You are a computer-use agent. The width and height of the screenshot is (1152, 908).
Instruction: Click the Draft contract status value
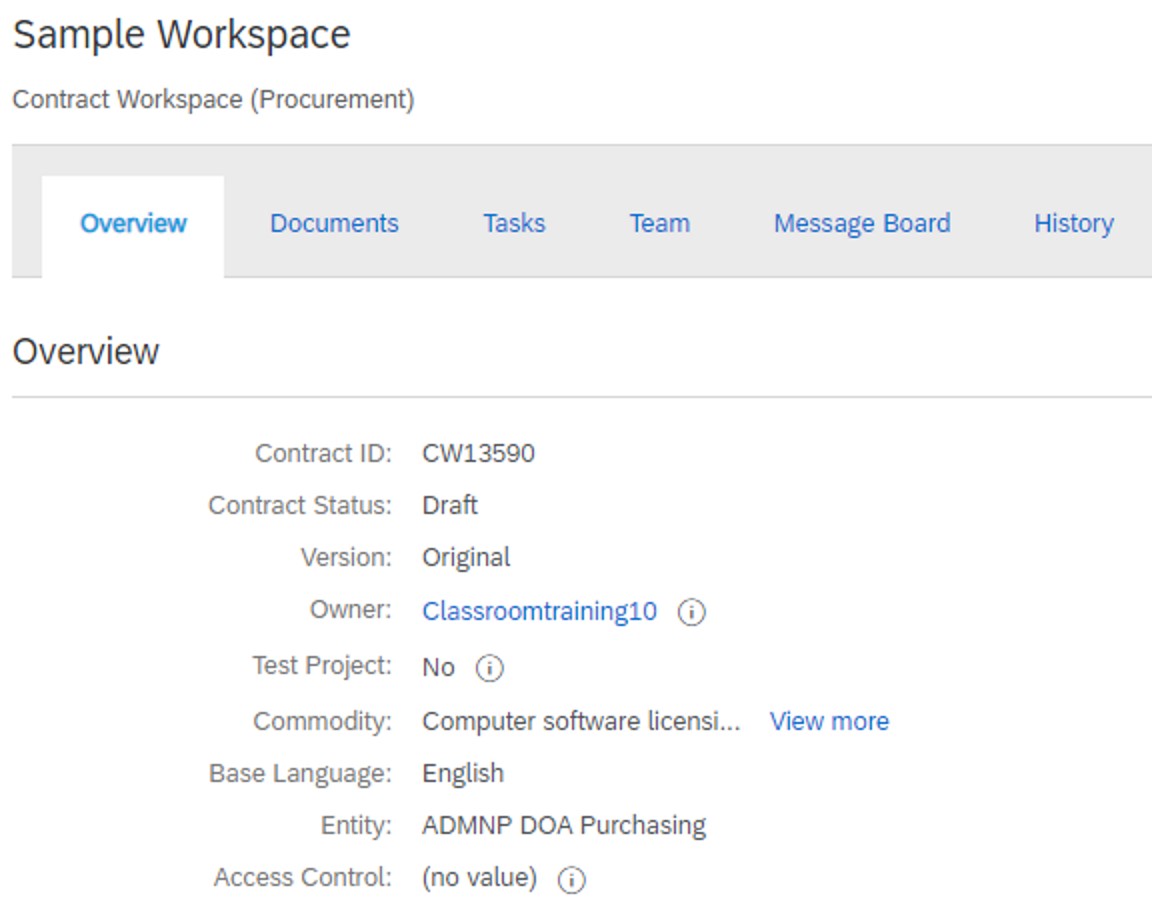pos(450,505)
